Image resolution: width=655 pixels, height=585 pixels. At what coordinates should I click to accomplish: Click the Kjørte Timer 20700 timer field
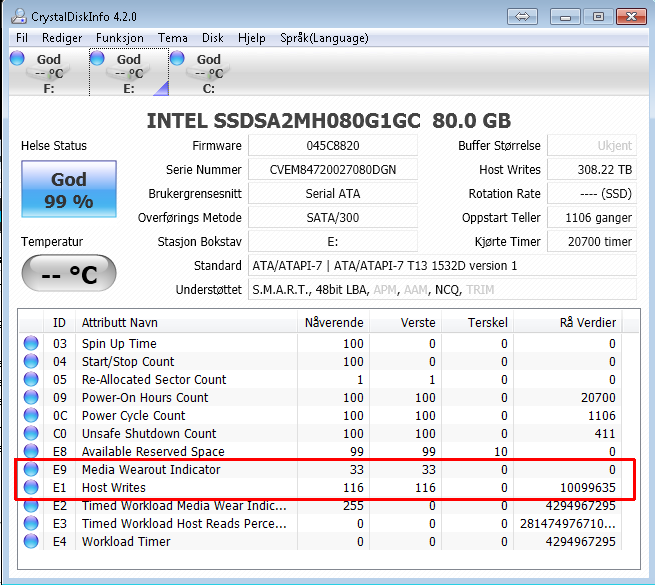coord(592,242)
